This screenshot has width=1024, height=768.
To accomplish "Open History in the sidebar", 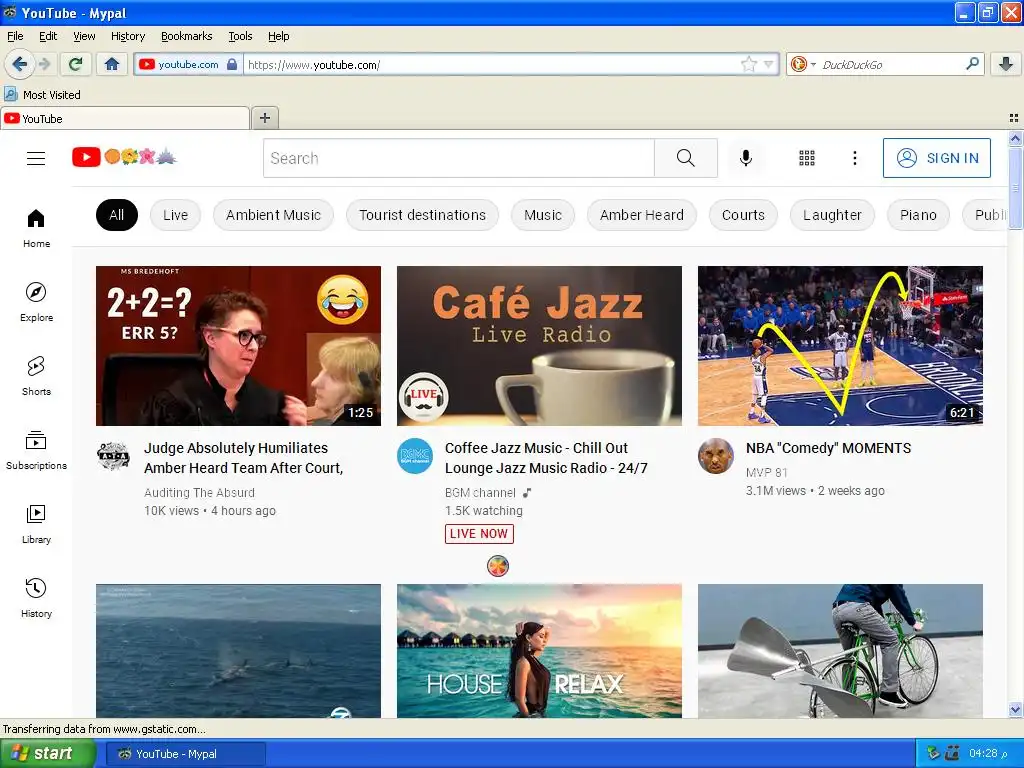I will point(36,598).
